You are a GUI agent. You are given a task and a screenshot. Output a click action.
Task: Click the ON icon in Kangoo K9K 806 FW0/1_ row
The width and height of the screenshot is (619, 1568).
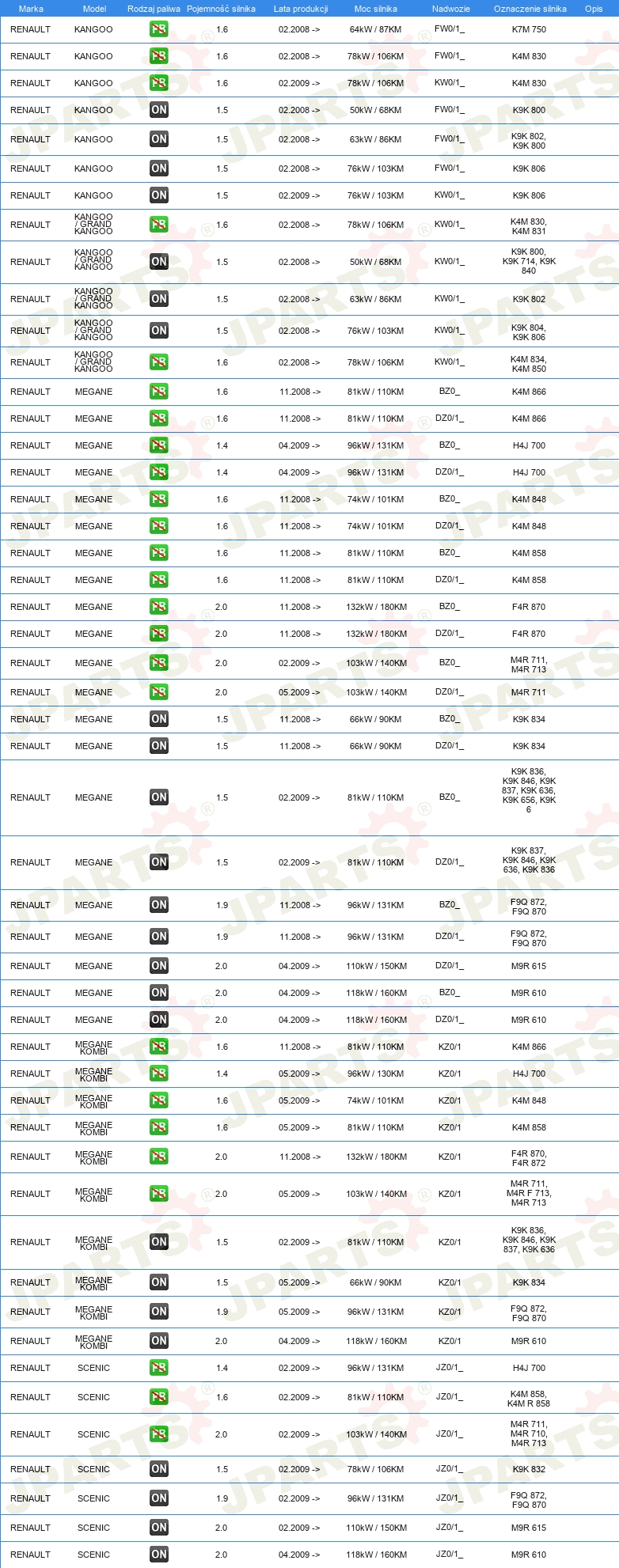[x=159, y=169]
